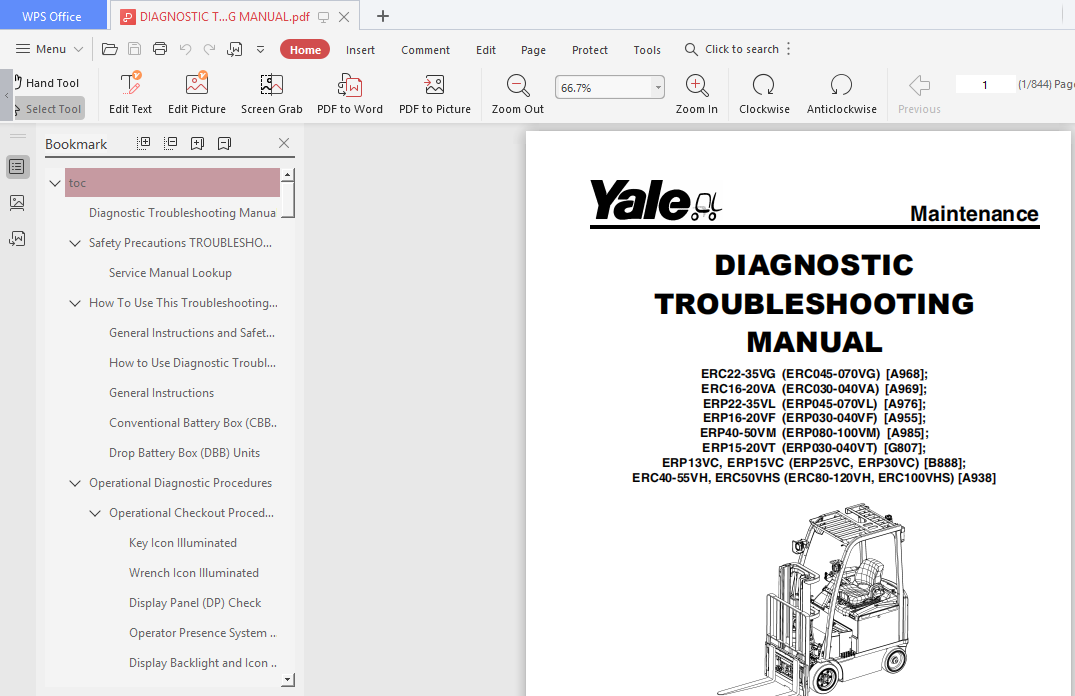
Task: Open the Bookmark sidebar panel icon
Action: [17, 167]
